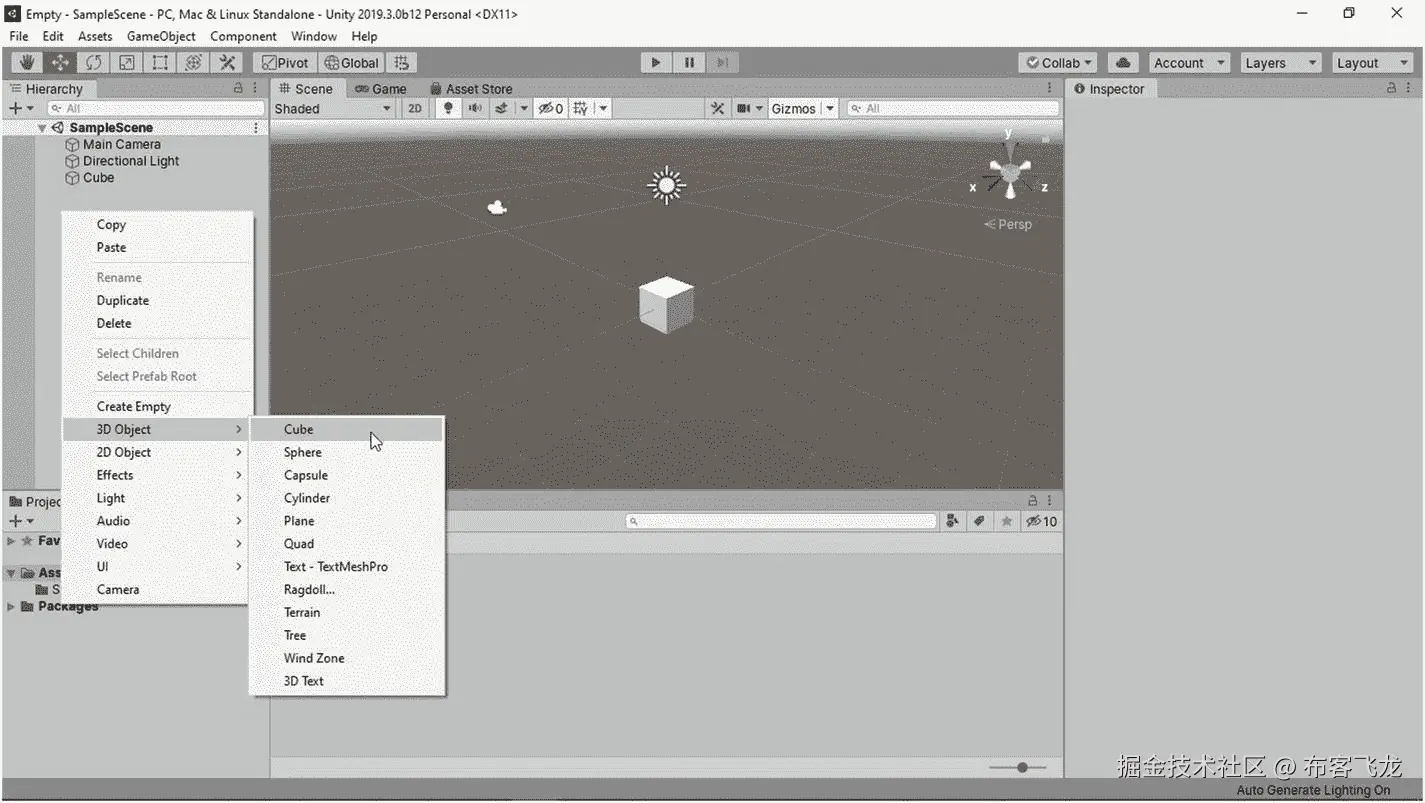Open the GameObject menu
1425x803 pixels.
[161, 36]
